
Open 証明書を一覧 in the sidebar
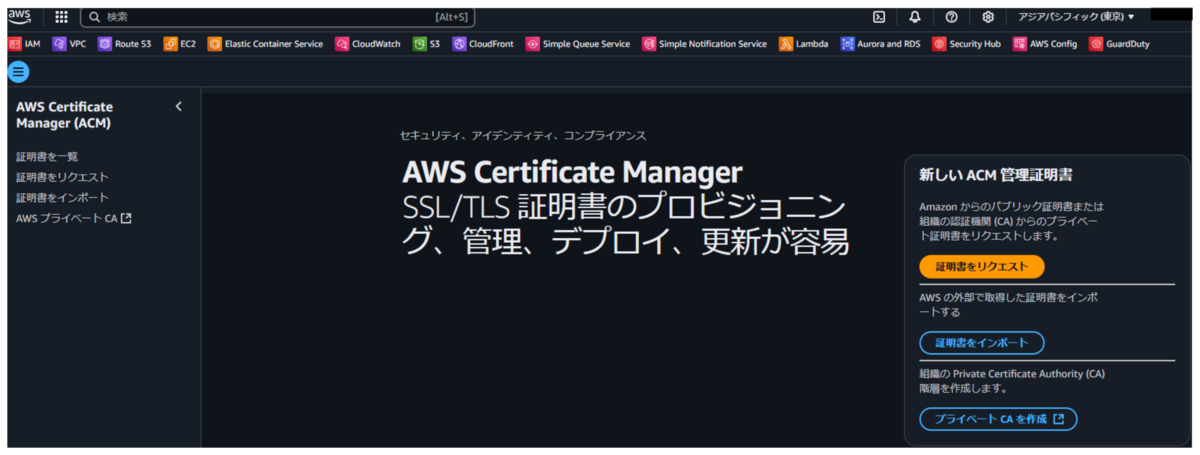coord(47,157)
